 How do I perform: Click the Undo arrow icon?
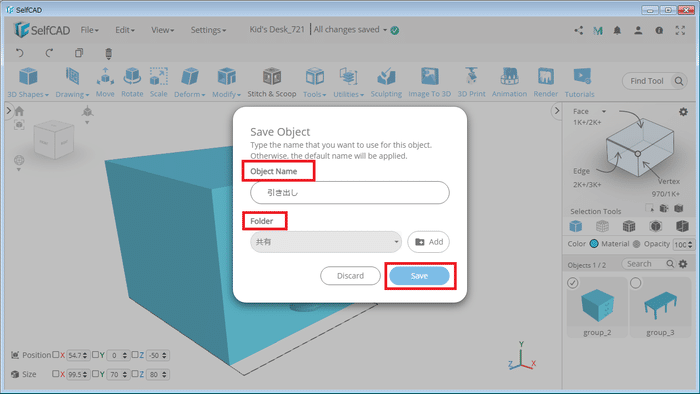point(20,53)
